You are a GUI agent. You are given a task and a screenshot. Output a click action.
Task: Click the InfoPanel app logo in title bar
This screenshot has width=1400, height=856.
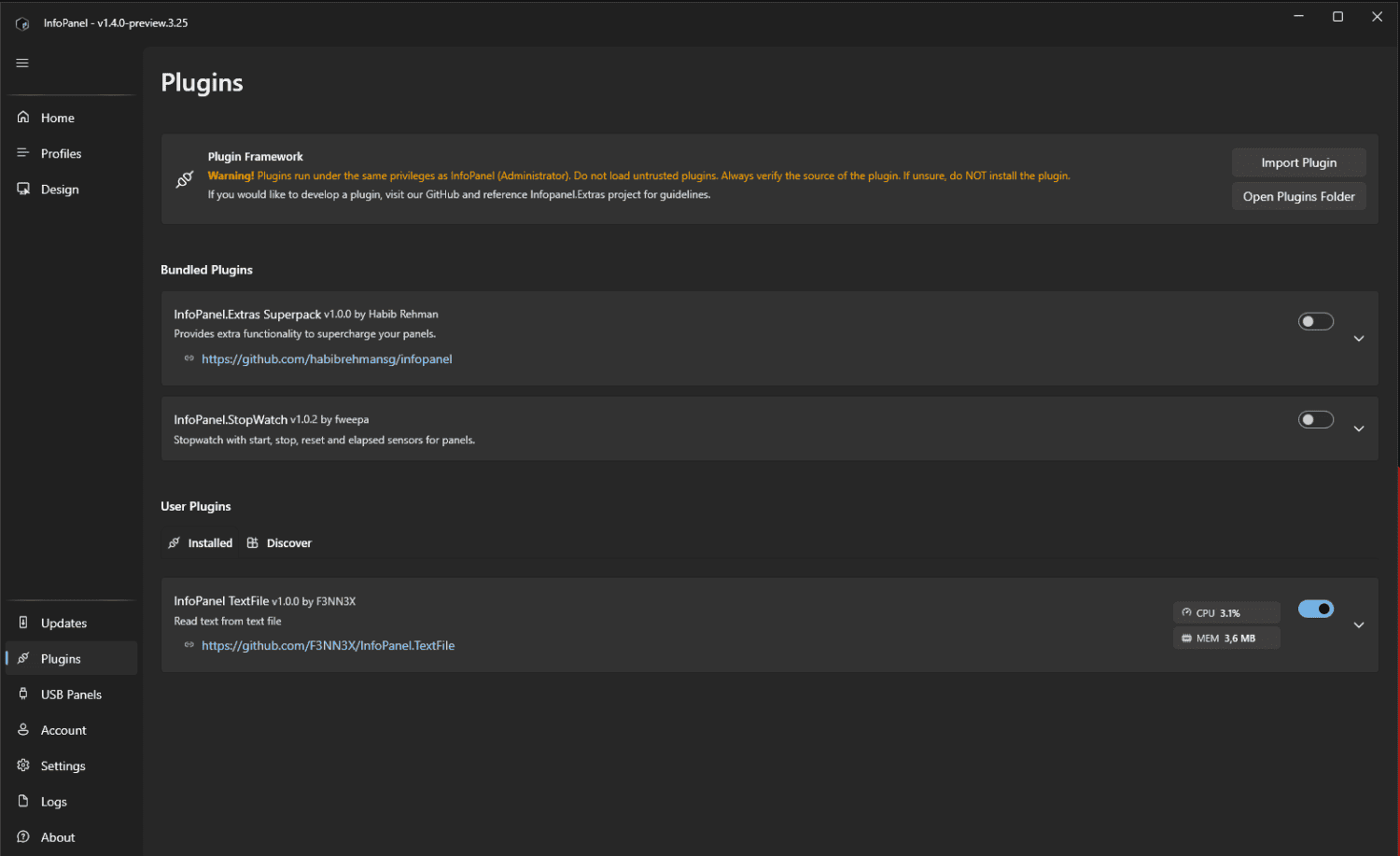(x=22, y=23)
